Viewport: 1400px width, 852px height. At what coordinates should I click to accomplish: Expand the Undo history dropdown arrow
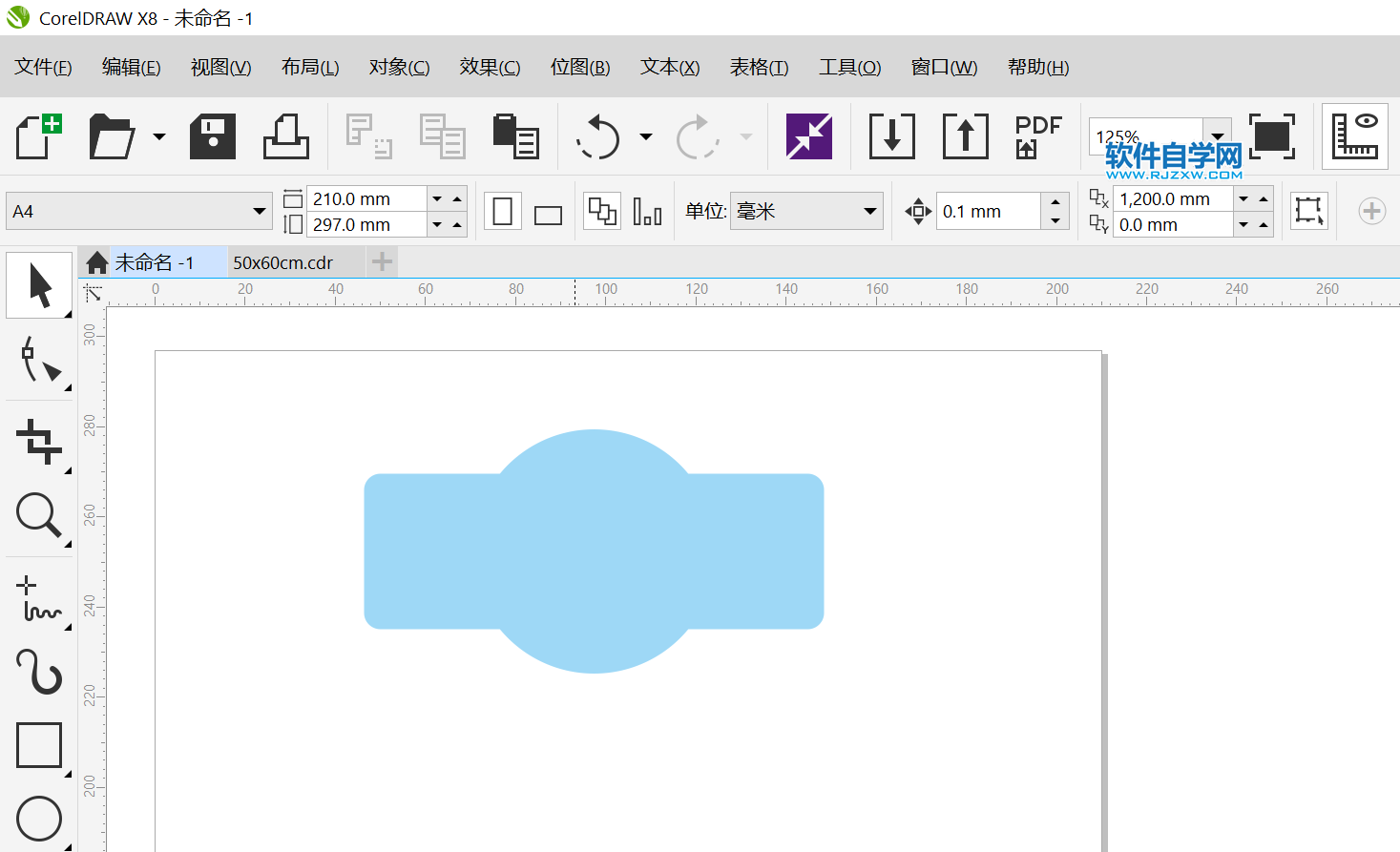[646, 136]
